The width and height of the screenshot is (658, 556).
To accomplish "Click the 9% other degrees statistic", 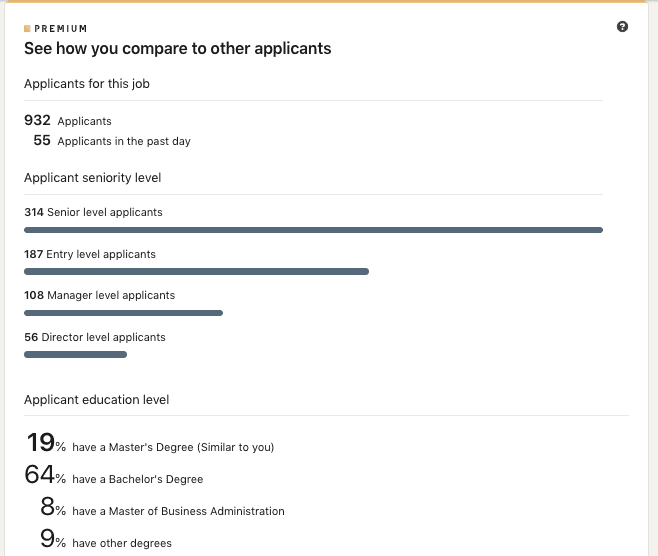I will point(105,542).
